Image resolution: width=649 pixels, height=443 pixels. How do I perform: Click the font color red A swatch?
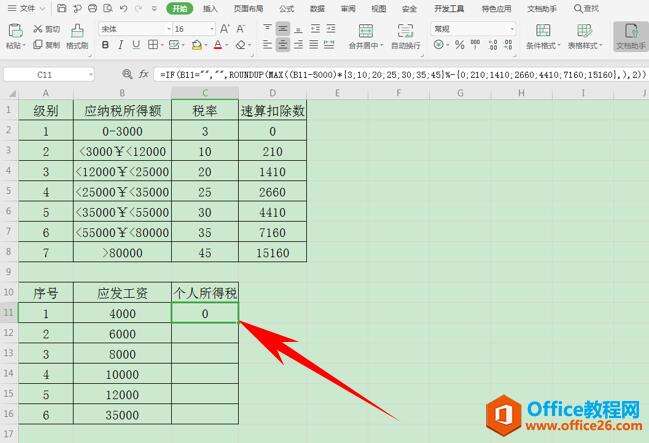(218, 45)
